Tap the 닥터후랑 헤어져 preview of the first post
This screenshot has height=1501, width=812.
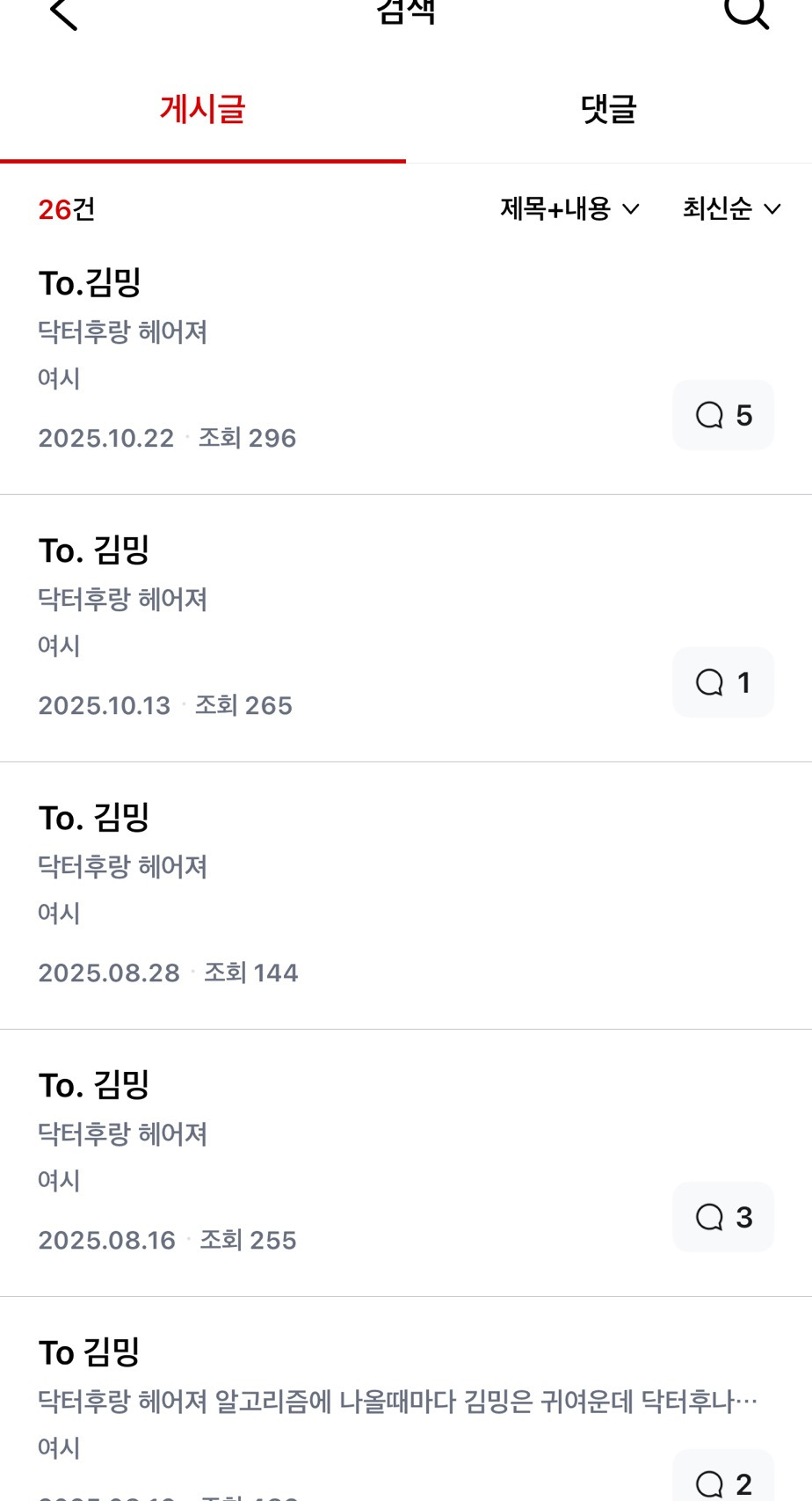click(x=123, y=332)
